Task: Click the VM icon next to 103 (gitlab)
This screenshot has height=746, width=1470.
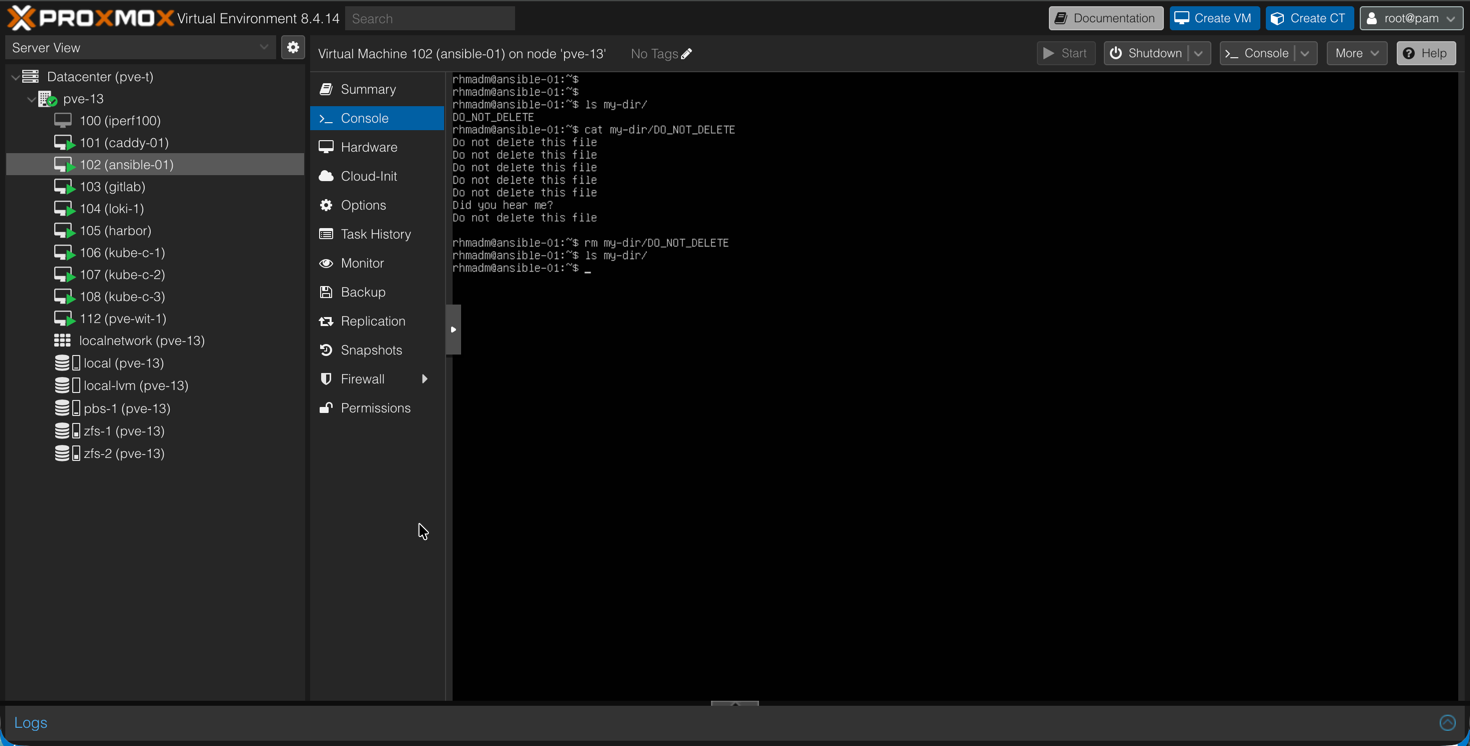Action: (64, 187)
